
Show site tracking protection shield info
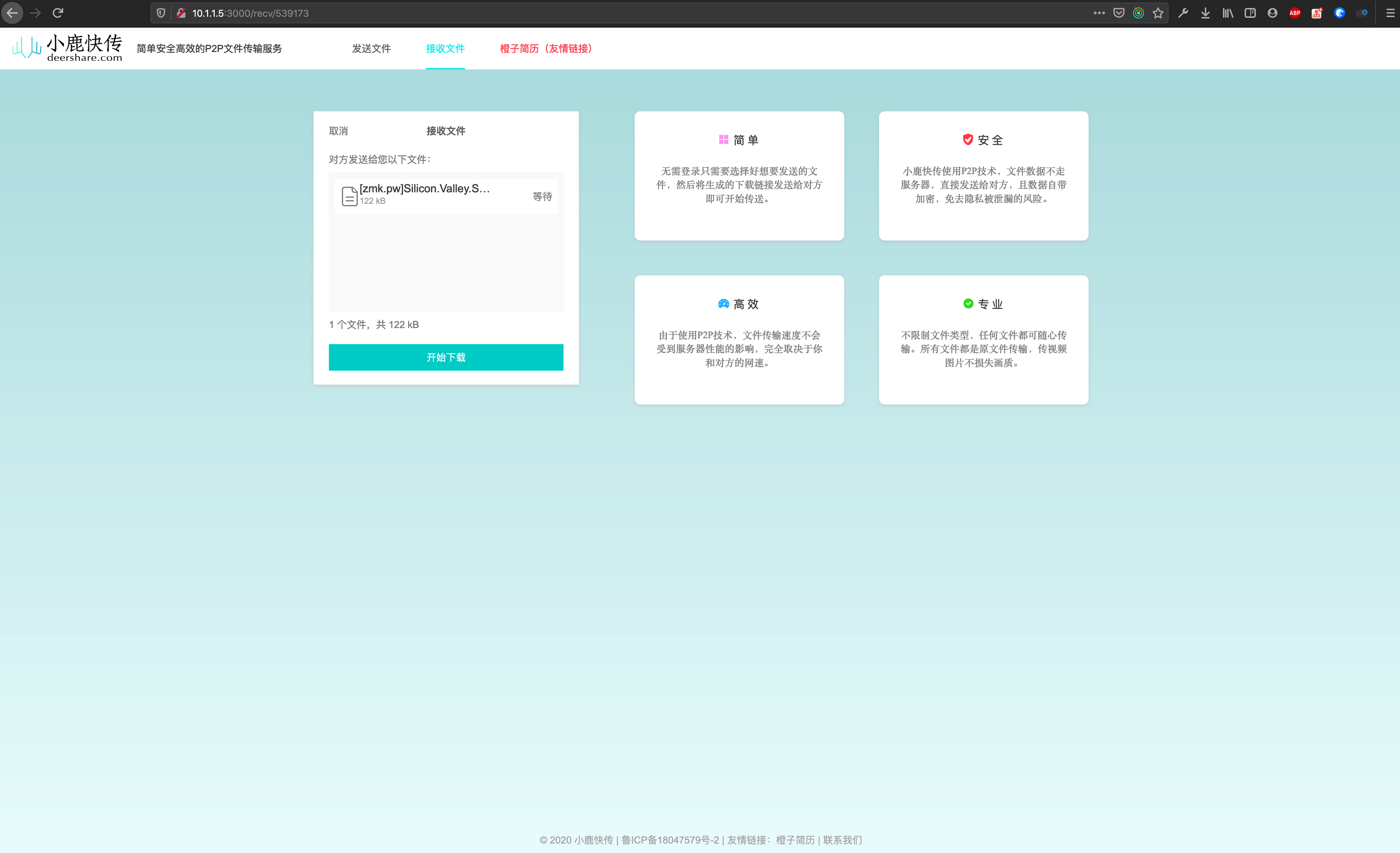161,13
